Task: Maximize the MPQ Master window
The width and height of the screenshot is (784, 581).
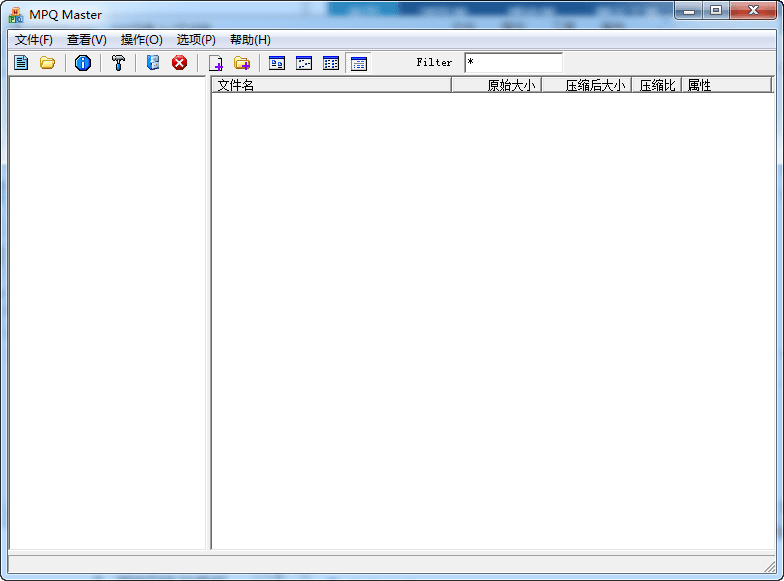Action: point(716,10)
